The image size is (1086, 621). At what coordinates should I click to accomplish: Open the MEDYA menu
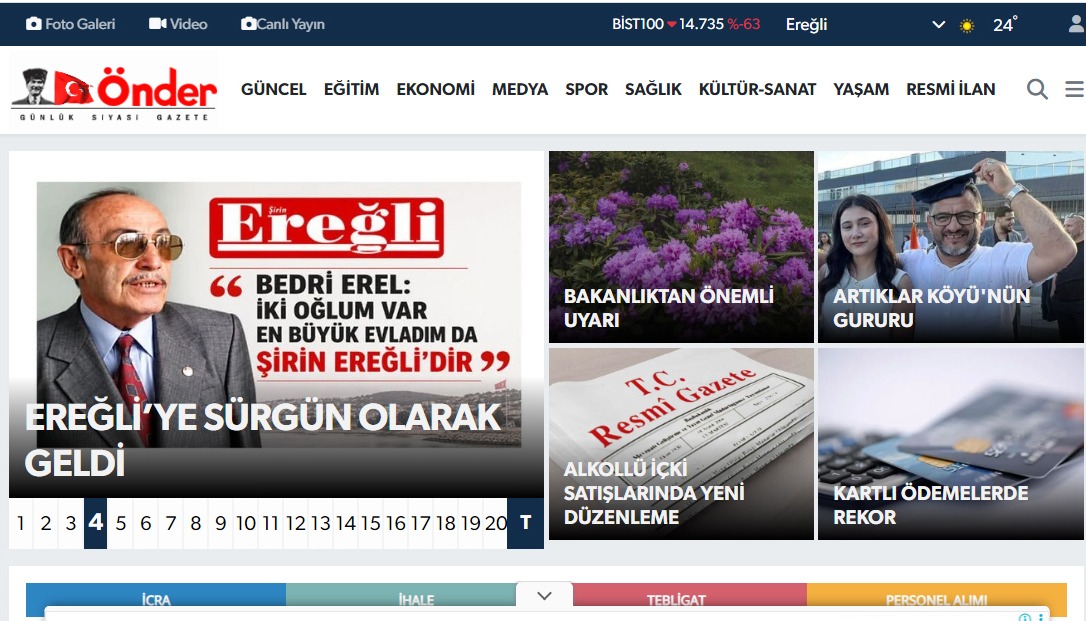pyautogui.click(x=519, y=89)
